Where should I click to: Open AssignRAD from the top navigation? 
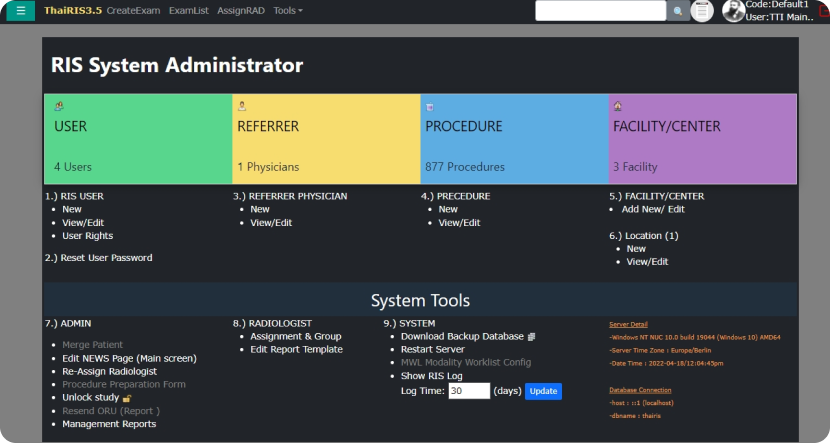(241, 10)
